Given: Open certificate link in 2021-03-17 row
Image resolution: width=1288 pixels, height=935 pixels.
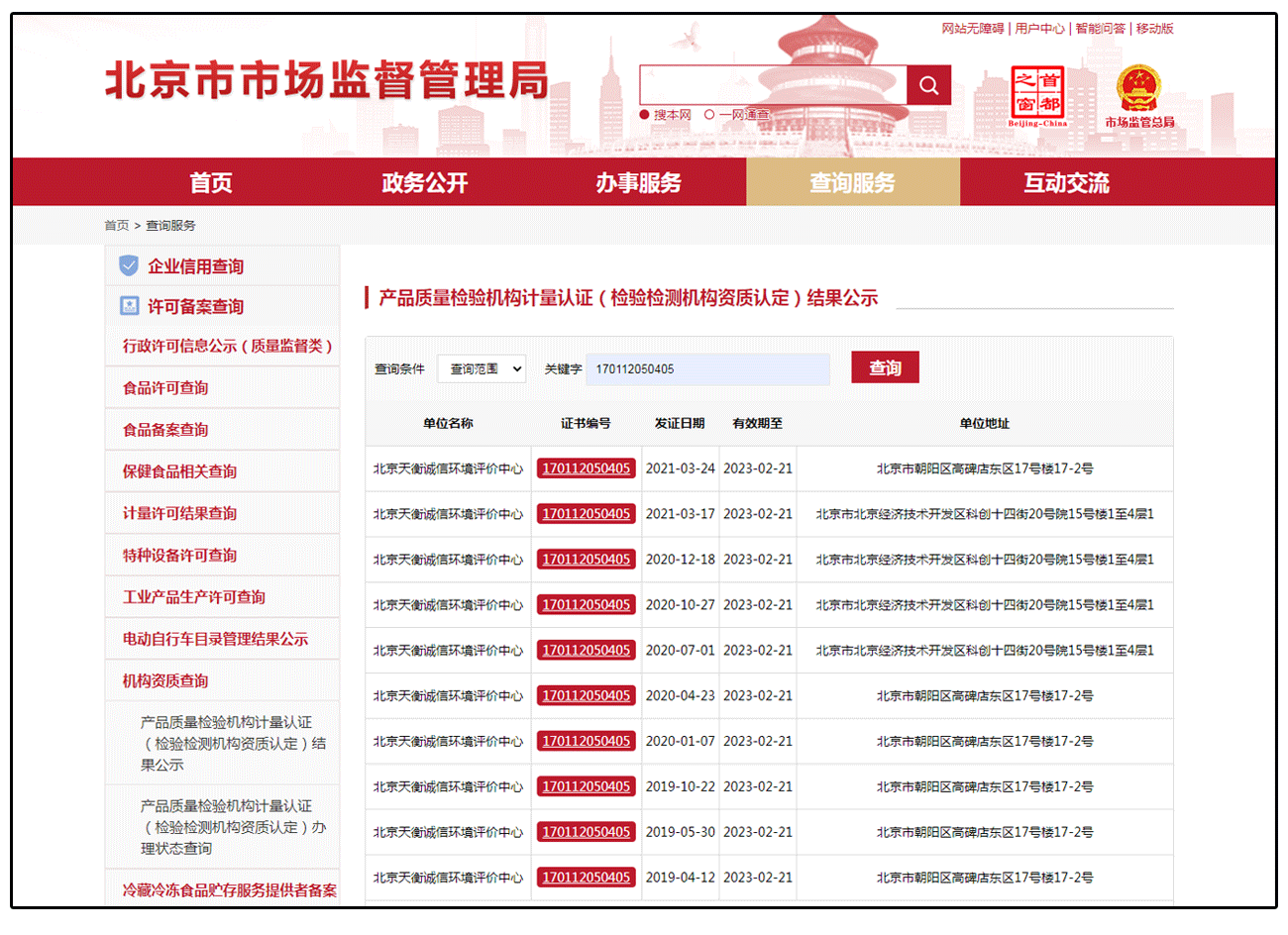Looking at the screenshot, I should [x=587, y=514].
